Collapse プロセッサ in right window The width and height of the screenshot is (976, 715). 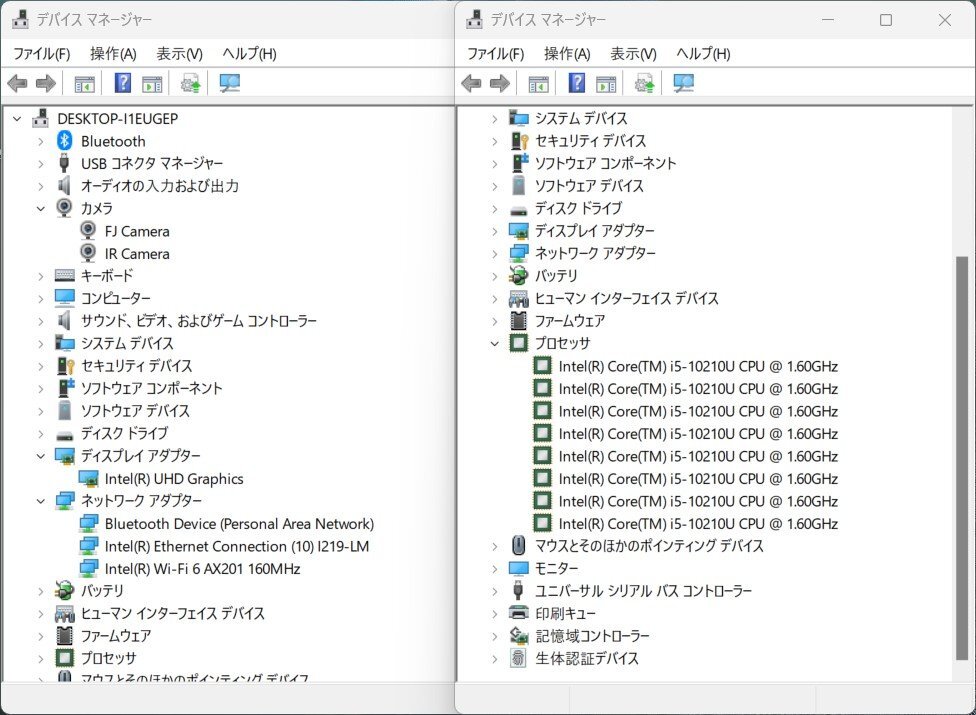click(x=494, y=343)
